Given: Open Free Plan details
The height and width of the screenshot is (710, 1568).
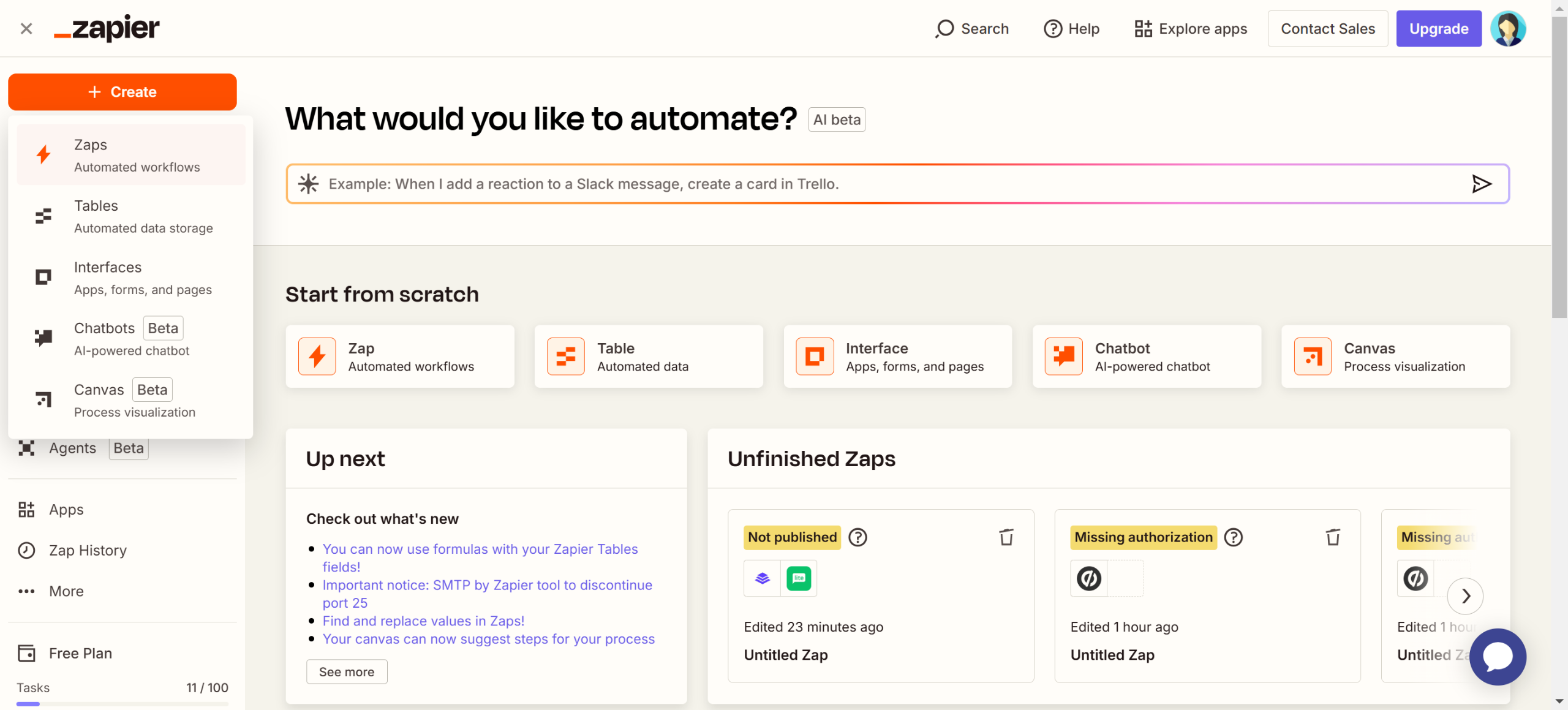Looking at the screenshot, I should (x=65, y=654).
